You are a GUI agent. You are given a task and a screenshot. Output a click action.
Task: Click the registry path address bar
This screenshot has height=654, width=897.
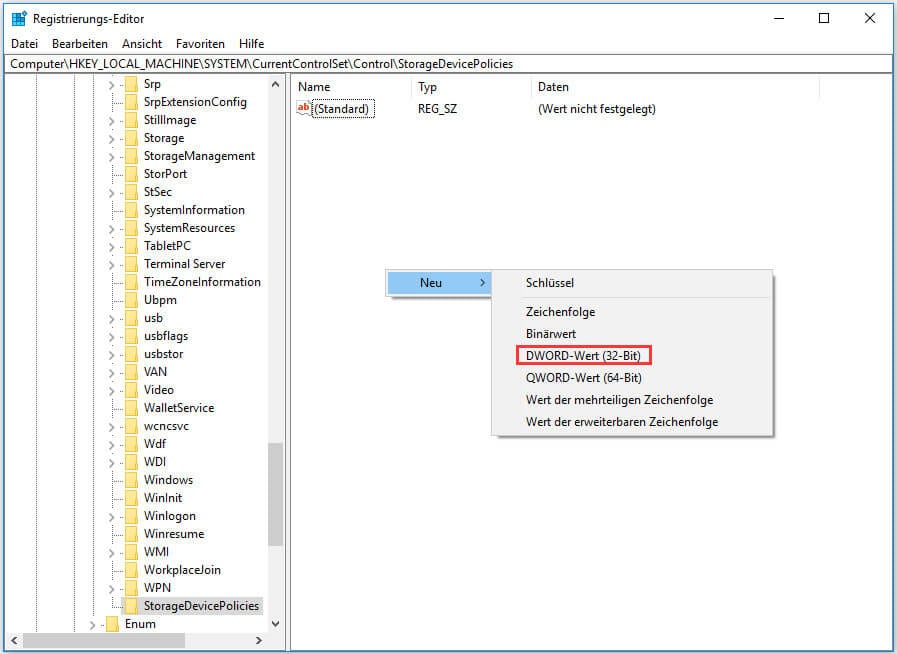click(x=448, y=64)
